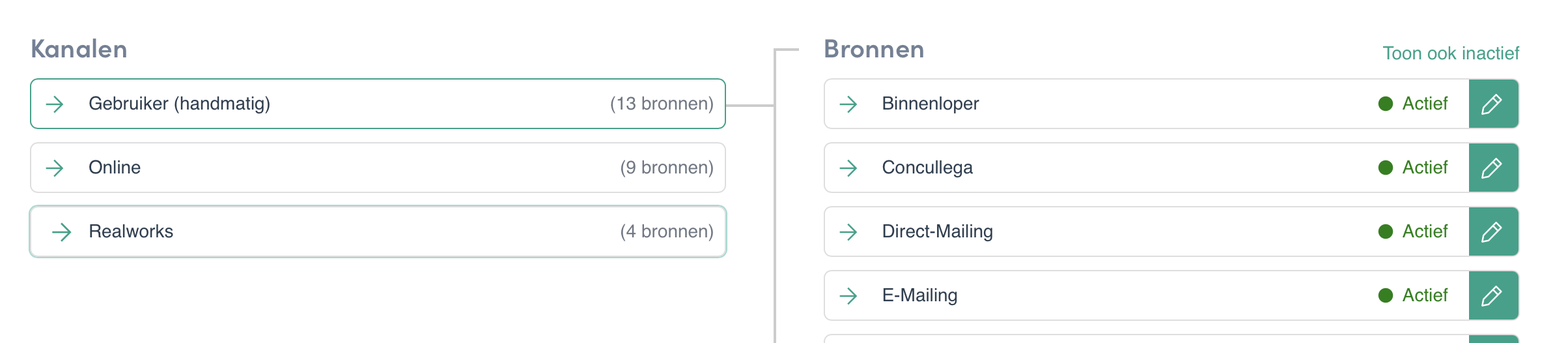Click the pencil icon for E-Mailing
The height and width of the screenshot is (343, 1568).
(1494, 295)
